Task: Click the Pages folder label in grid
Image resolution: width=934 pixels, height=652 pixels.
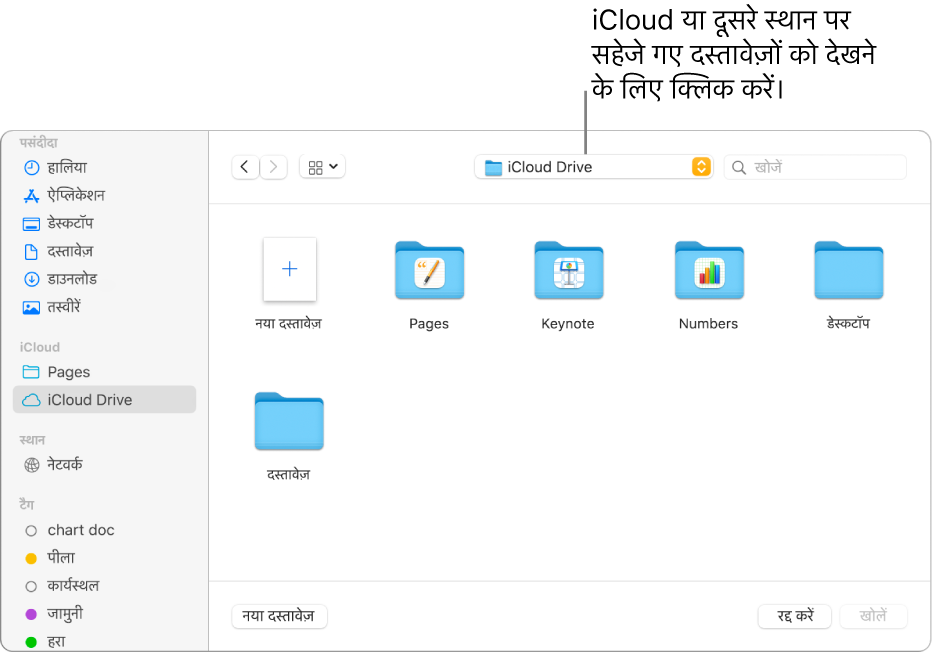Action: [429, 324]
